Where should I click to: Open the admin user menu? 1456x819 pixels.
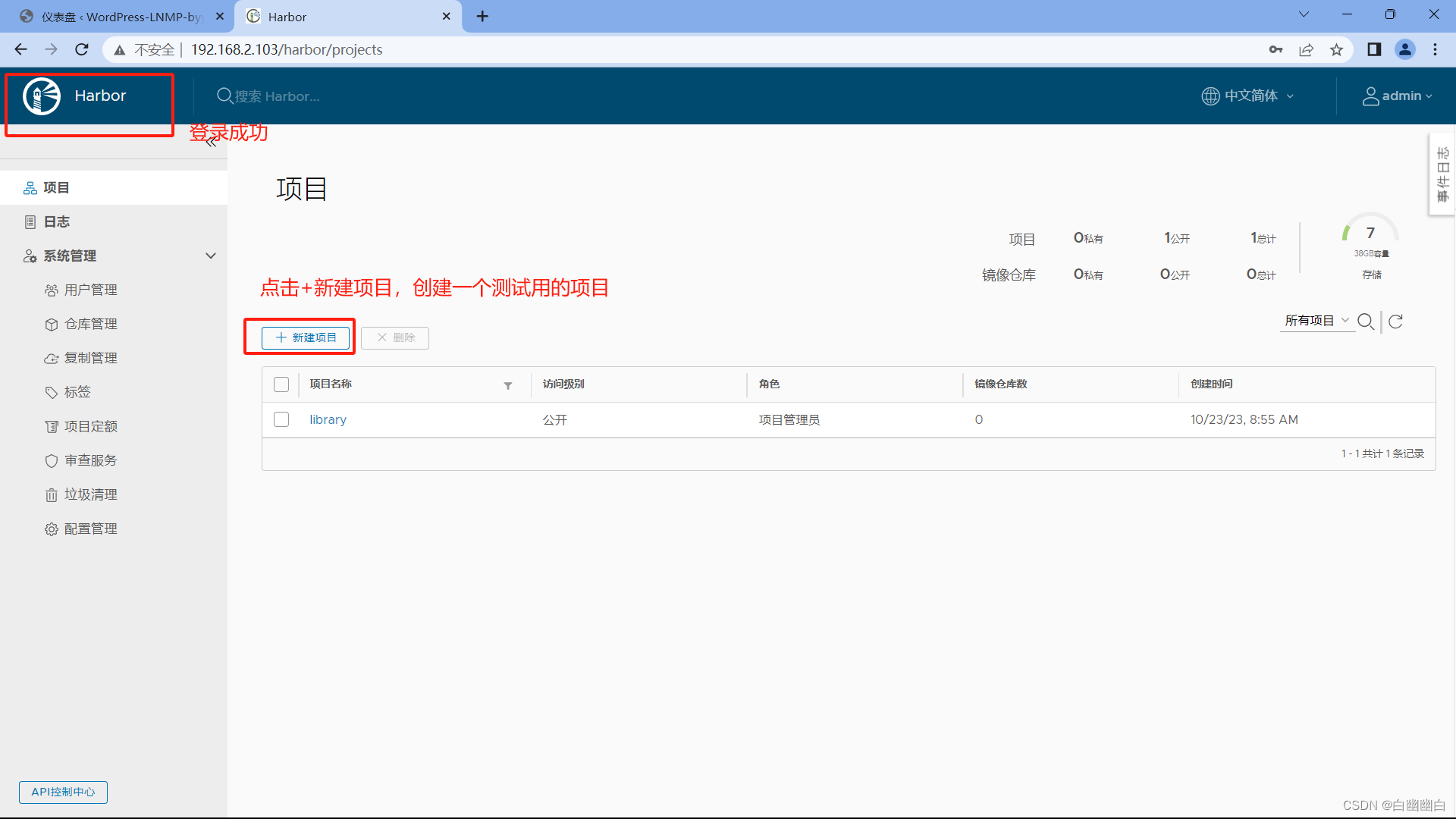point(1398,96)
